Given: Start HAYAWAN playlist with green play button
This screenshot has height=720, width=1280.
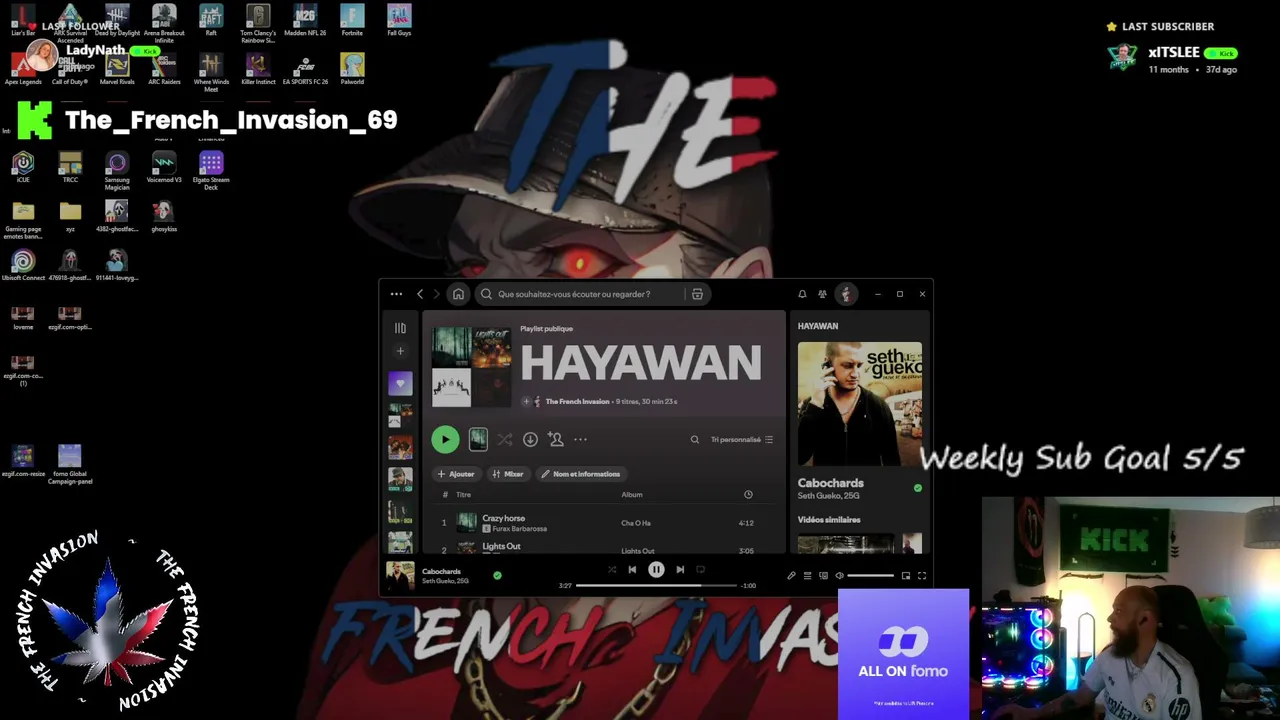Looking at the screenshot, I should pyautogui.click(x=445, y=439).
